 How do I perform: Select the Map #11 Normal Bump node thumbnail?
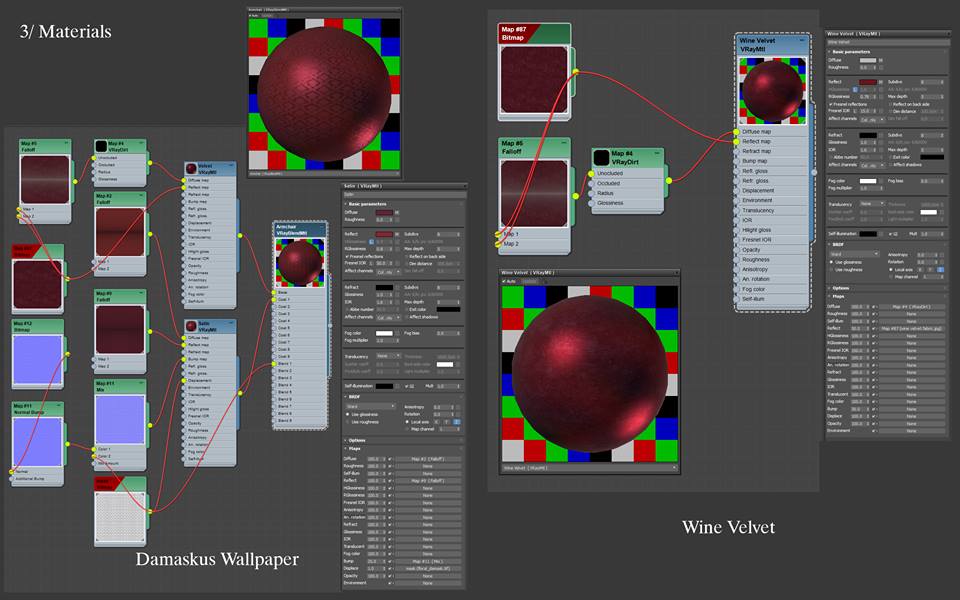[39, 440]
